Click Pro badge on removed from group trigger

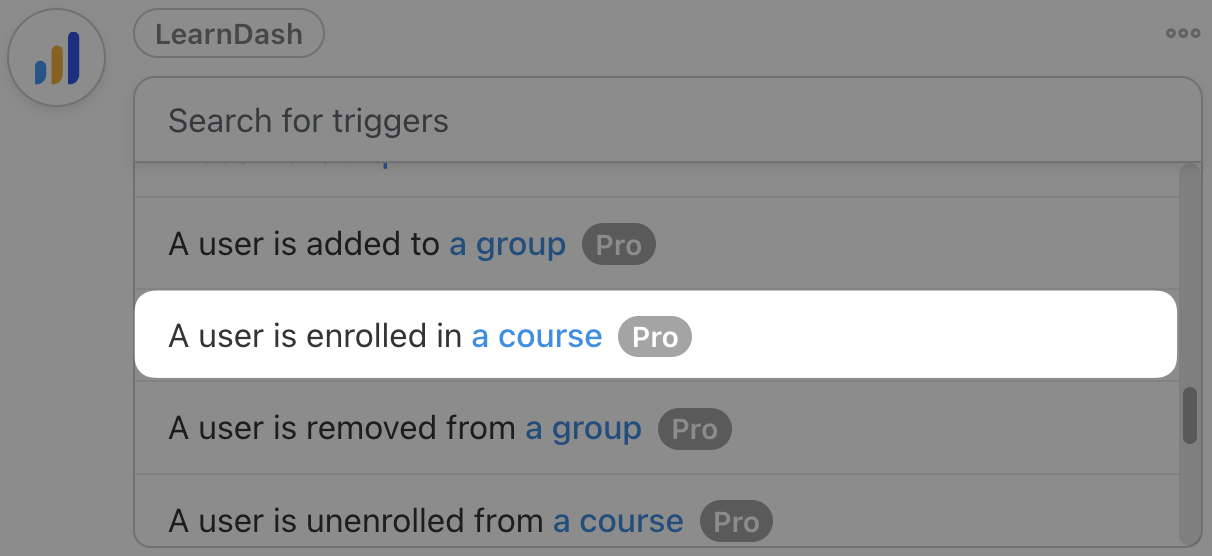click(695, 429)
